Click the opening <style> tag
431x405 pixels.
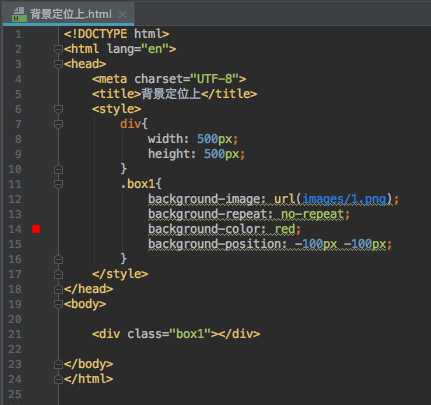point(117,109)
